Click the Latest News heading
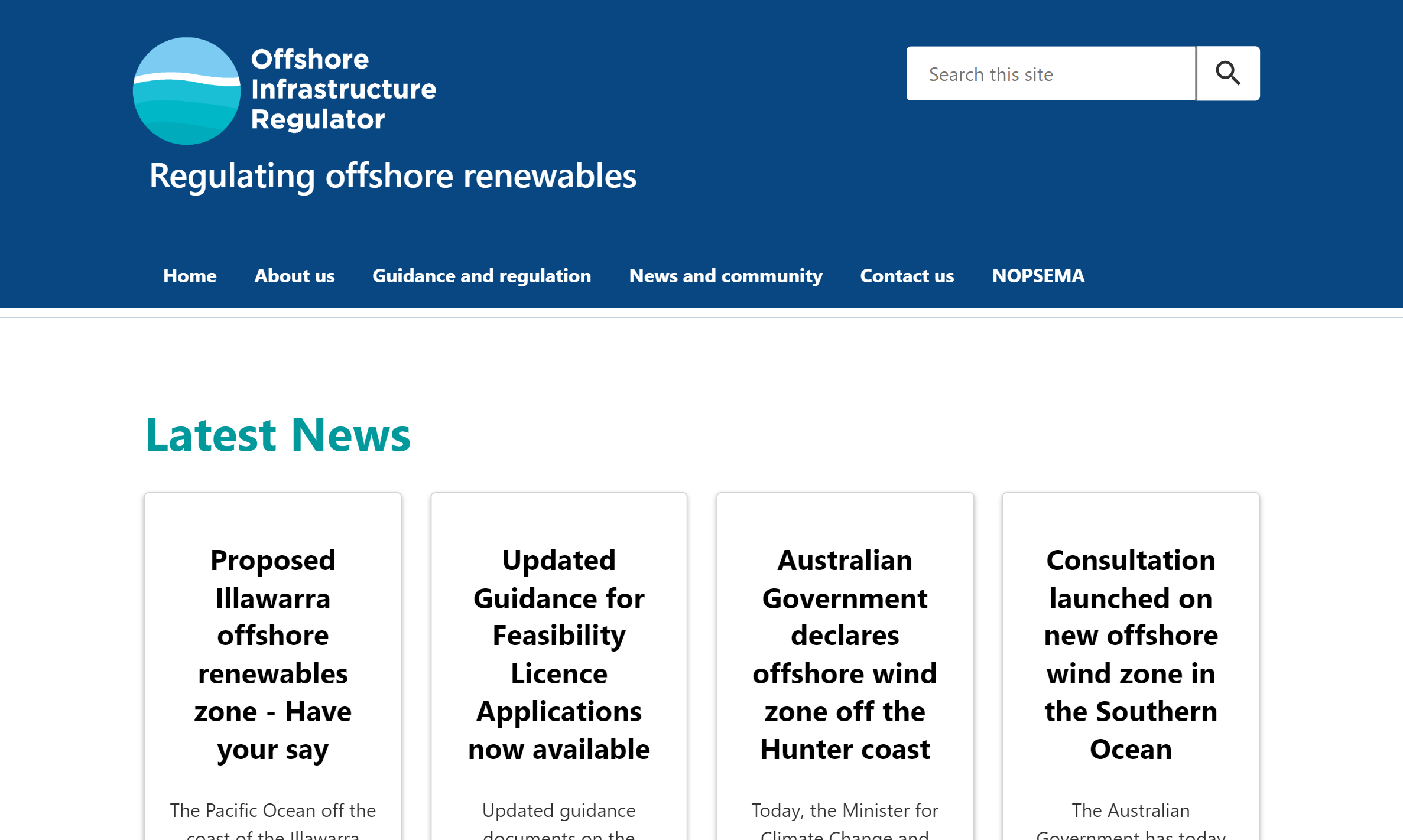The height and width of the screenshot is (840, 1403). [x=278, y=435]
